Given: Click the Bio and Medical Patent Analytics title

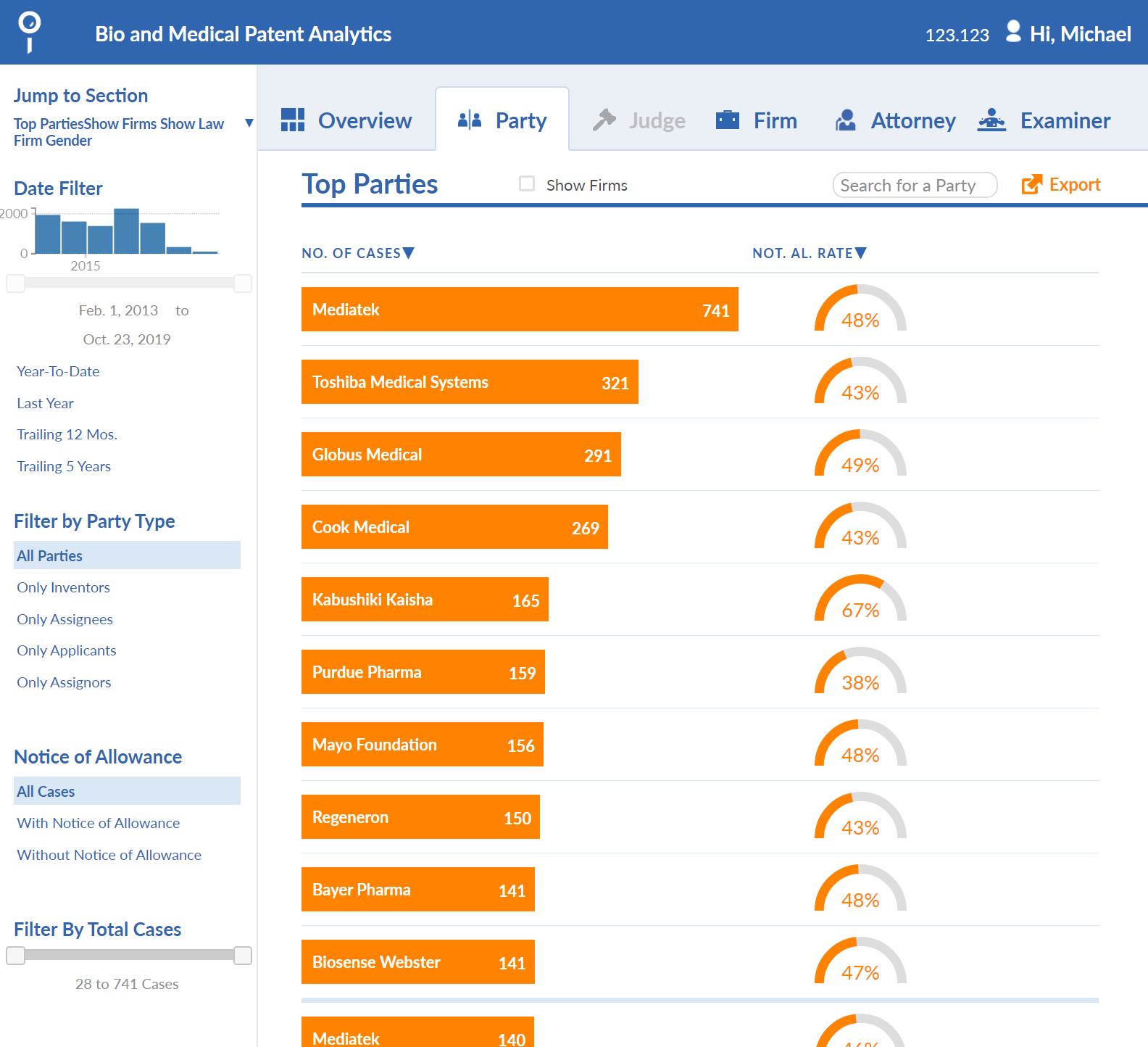Looking at the screenshot, I should coord(243,34).
